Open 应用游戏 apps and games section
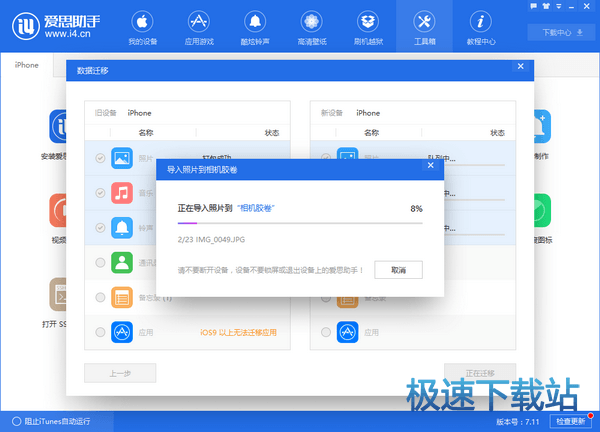The height and width of the screenshot is (432, 600). pos(199,28)
